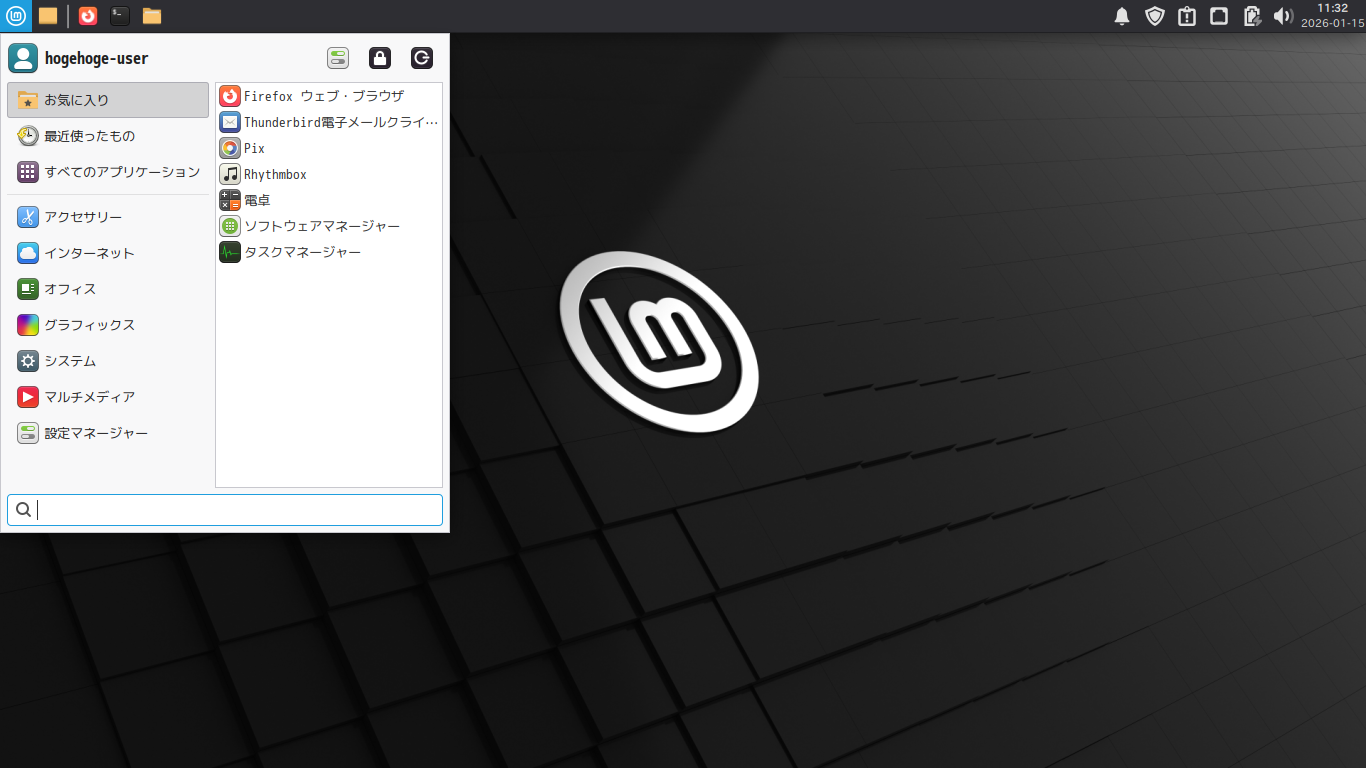Open the Pix image viewer
The height and width of the screenshot is (768, 1366).
pyautogui.click(x=329, y=148)
